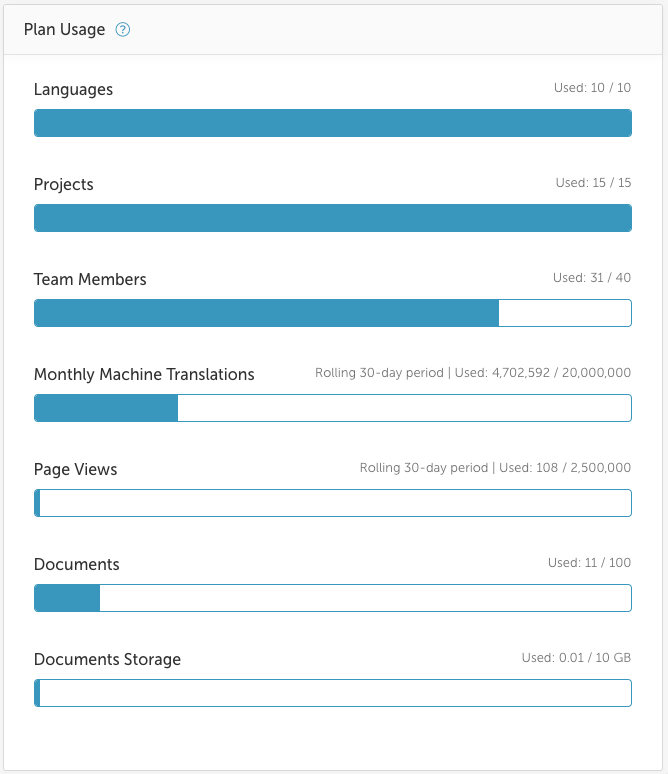Click the Documents Storage label
The height and width of the screenshot is (774, 668).
[107, 659]
